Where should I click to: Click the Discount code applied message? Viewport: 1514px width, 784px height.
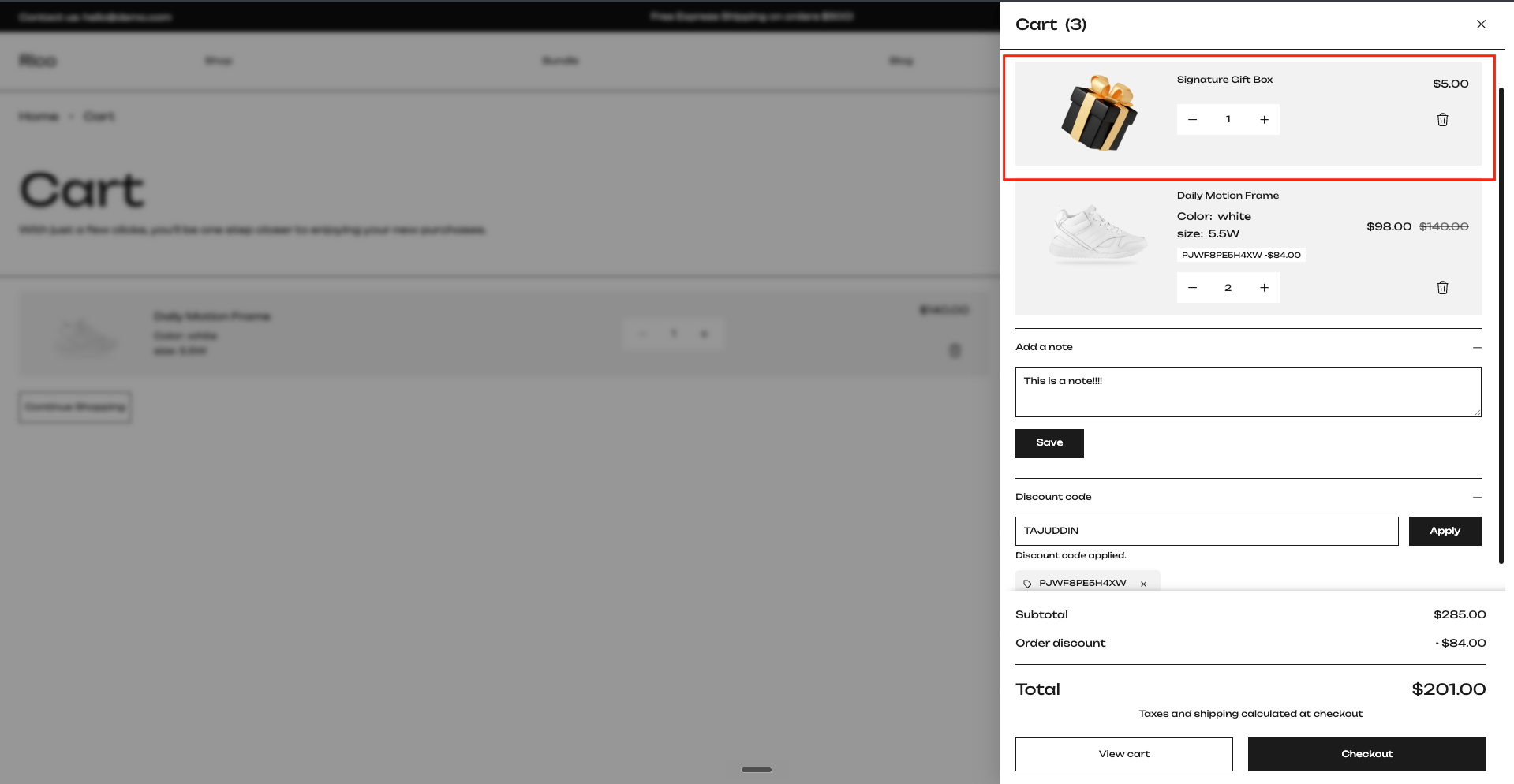coord(1071,555)
